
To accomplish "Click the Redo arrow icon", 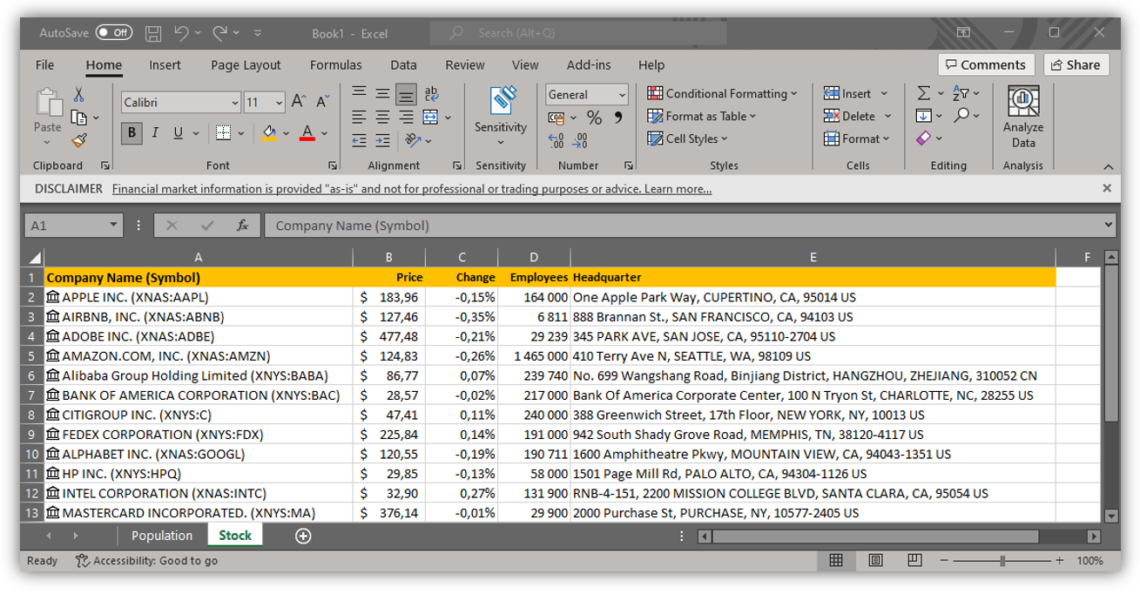I will [x=220, y=33].
